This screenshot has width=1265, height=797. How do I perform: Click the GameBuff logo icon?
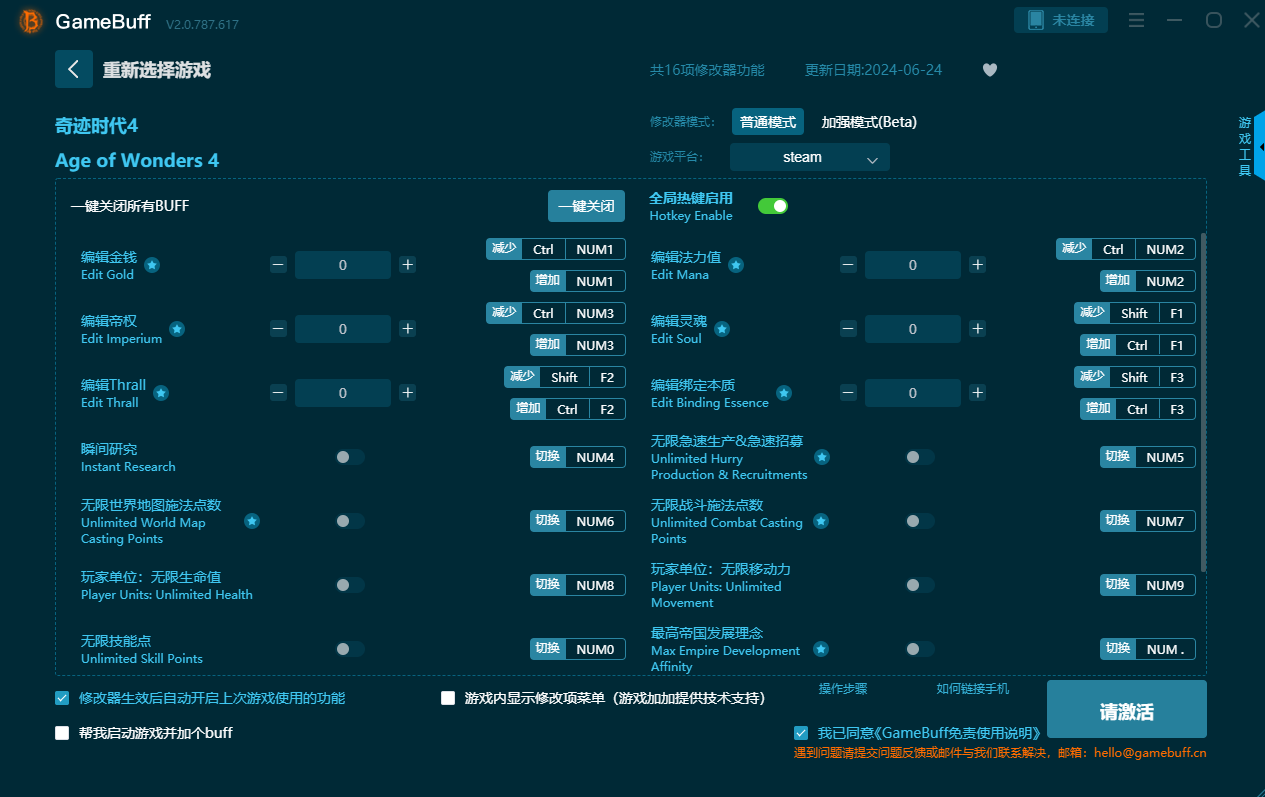[x=31, y=21]
